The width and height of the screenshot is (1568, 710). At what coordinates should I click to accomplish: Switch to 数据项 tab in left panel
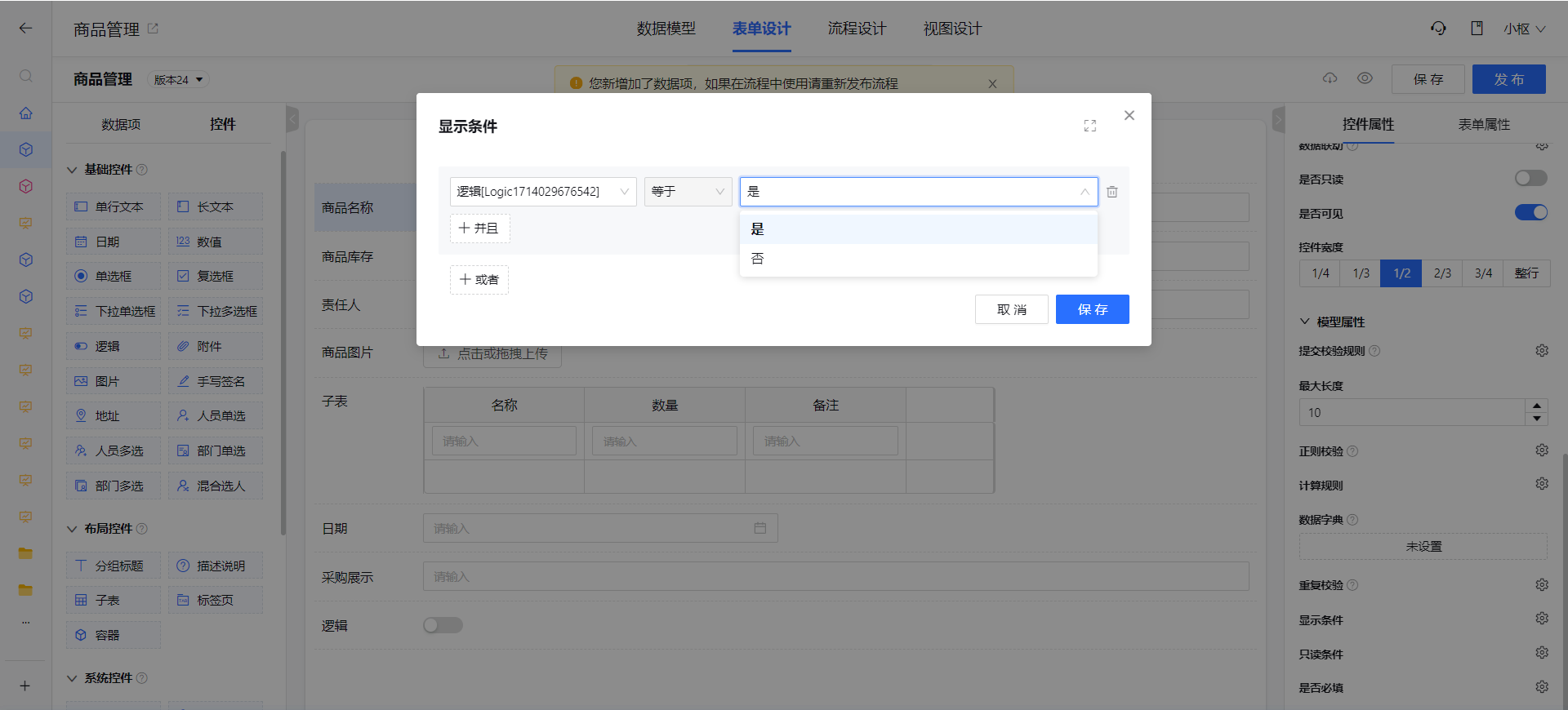[121, 124]
